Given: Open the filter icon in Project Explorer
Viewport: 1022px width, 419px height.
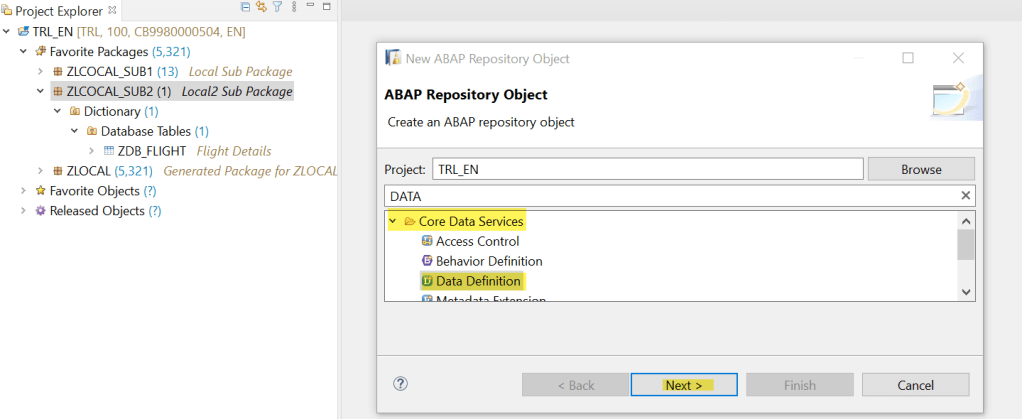Looking at the screenshot, I should pyautogui.click(x=277, y=8).
